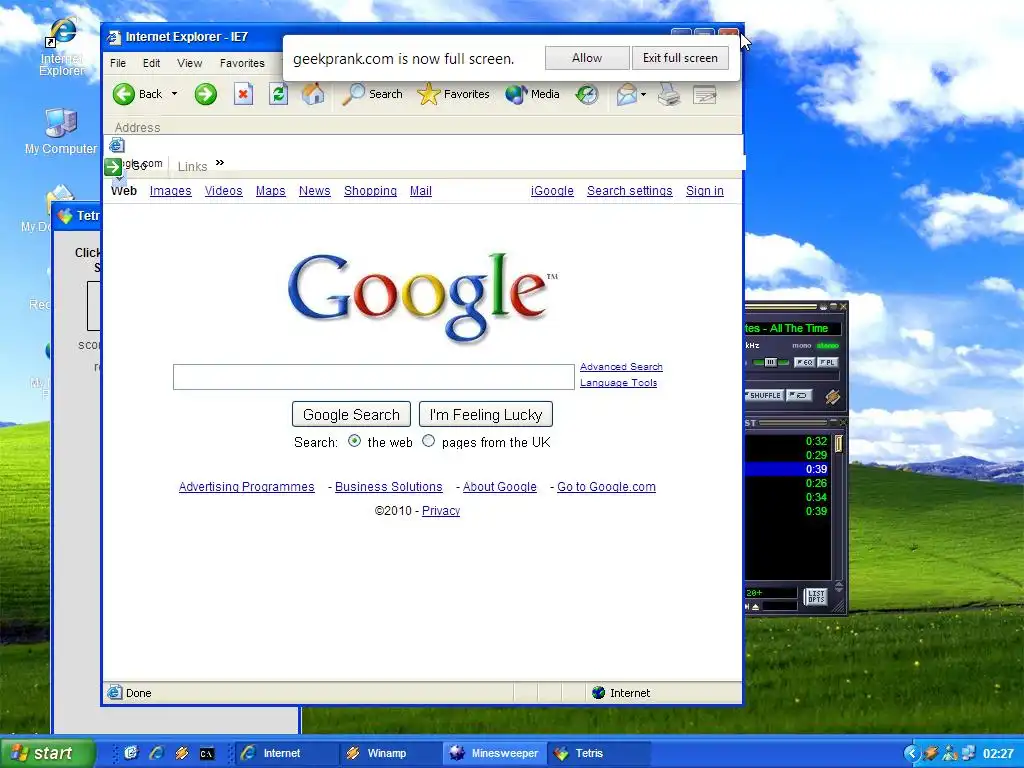Switch to Minesweeper taskbar button
Image resolution: width=1024 pixels, height=768 pixels.
(x=496, y=754)
